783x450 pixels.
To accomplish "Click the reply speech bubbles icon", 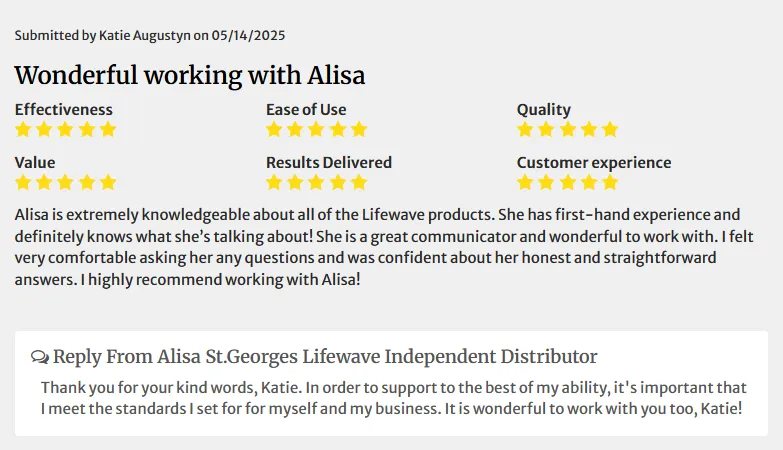I will tap(40, 357).
